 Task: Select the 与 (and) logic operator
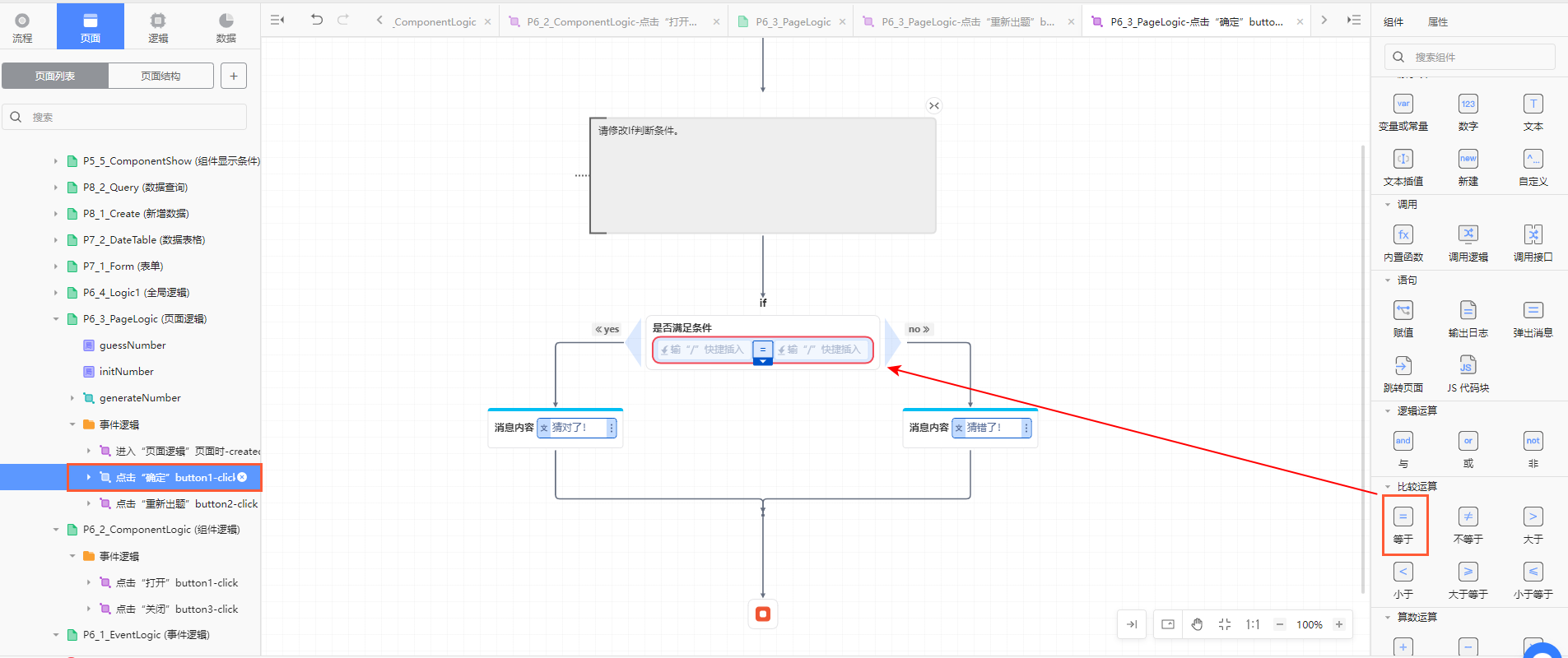tap(1403, 450)
